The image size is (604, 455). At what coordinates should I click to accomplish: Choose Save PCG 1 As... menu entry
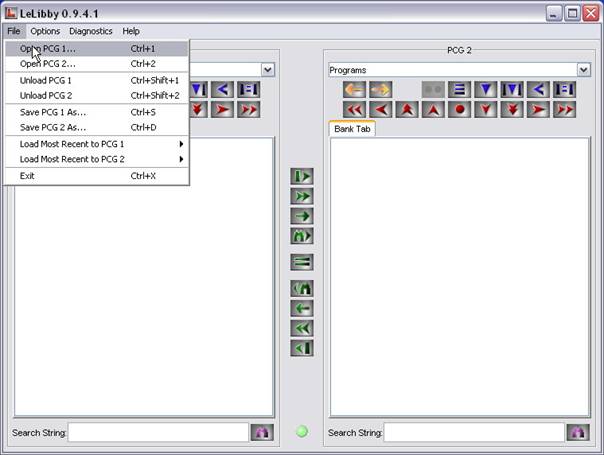coord(96,112)
